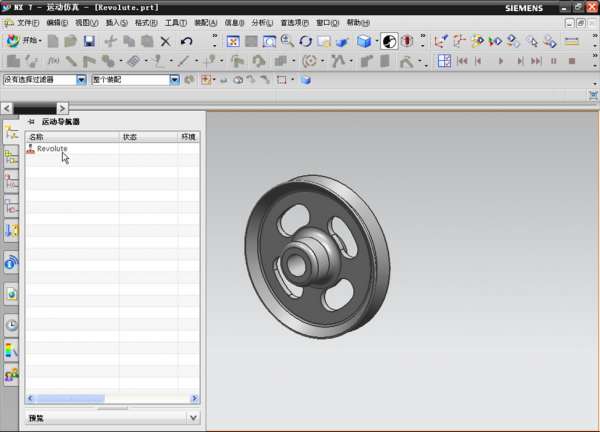The image size is (600, 432).
Task: Open the 文件(F) menu
Action: pyautogui.click(x=27, y=22)
